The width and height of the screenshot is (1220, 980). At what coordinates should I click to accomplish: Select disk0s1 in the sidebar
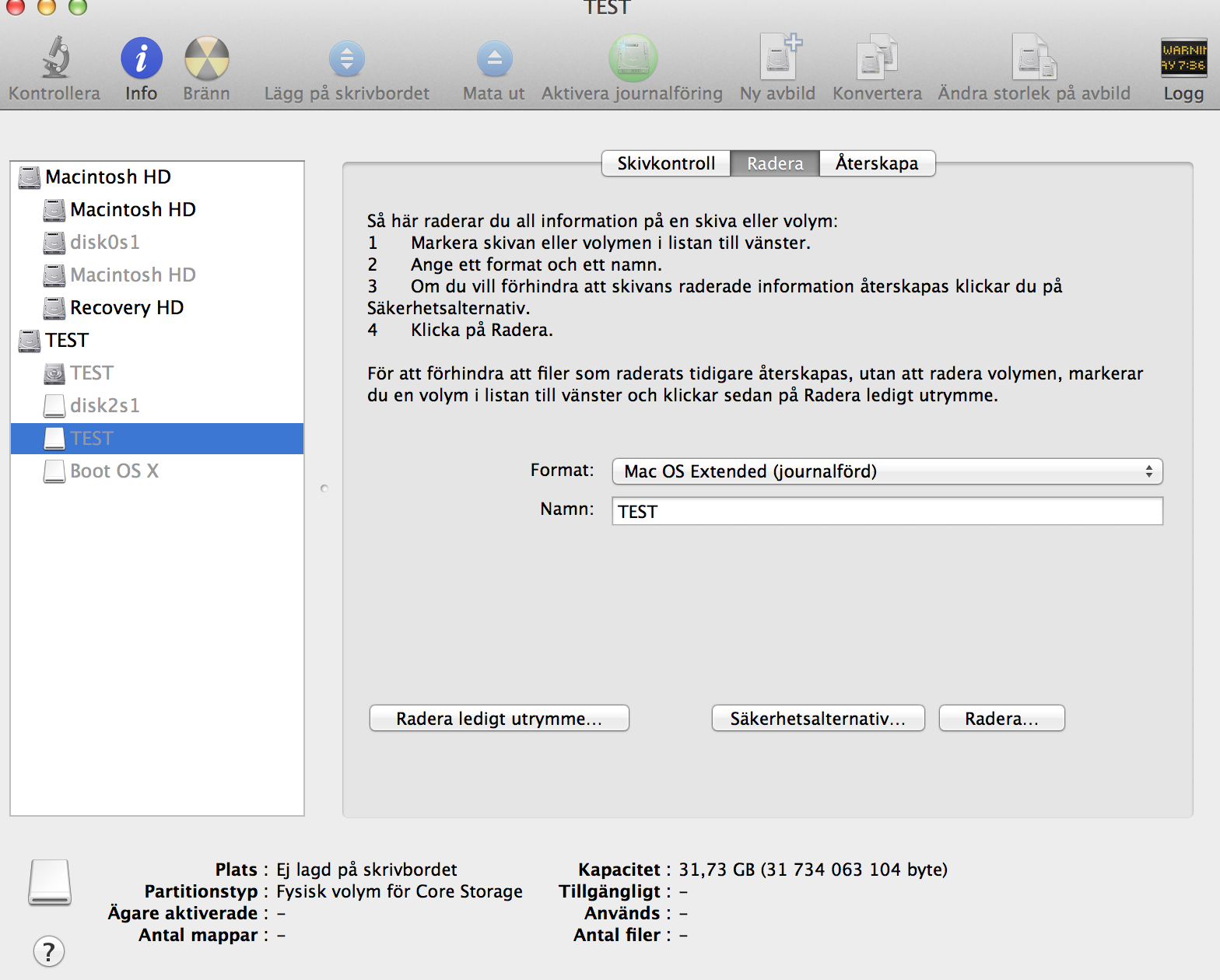click(157, 243)
